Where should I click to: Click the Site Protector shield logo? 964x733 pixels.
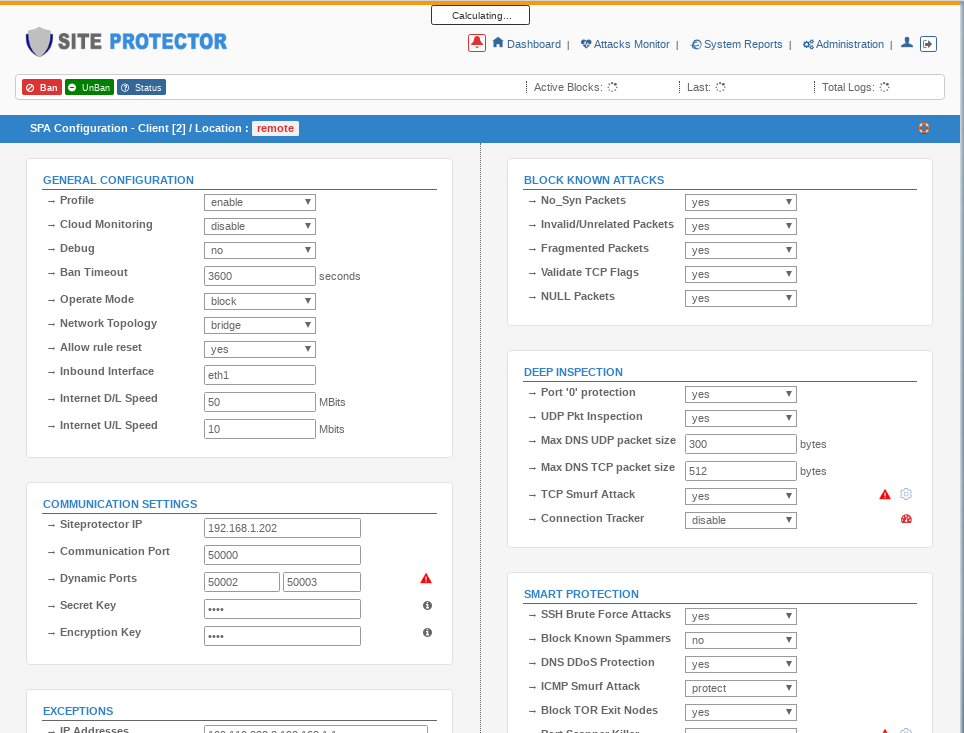pos(39,42)
